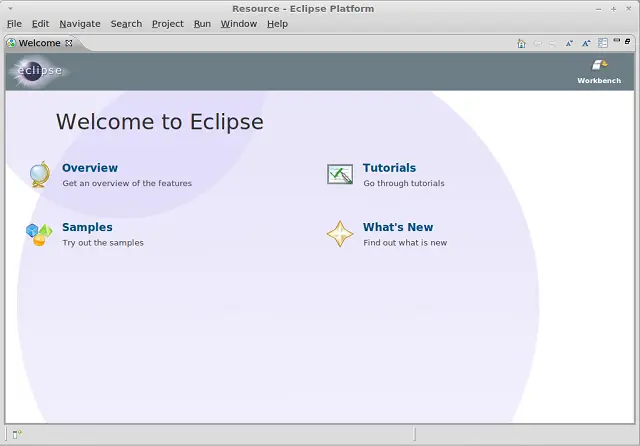Image resolution: width=640 pixels, height=446 pixels.
Task: Select the Welcome tab
Action: [x=39, y=43]
